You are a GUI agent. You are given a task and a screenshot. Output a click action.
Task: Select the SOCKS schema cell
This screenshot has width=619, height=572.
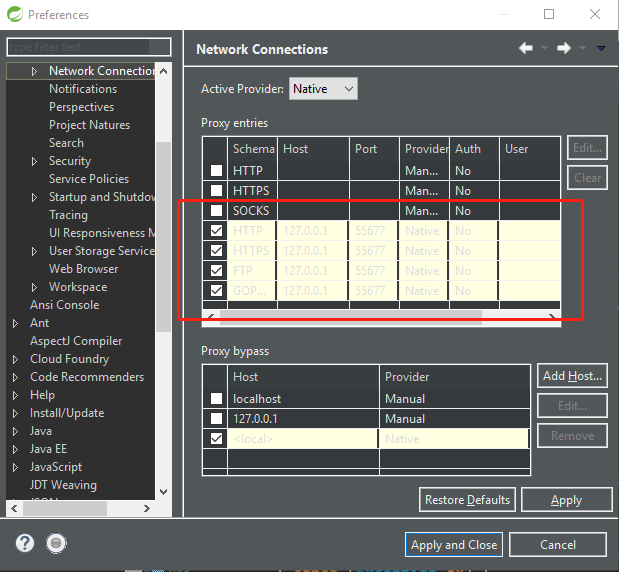click(x=253, y=211)
